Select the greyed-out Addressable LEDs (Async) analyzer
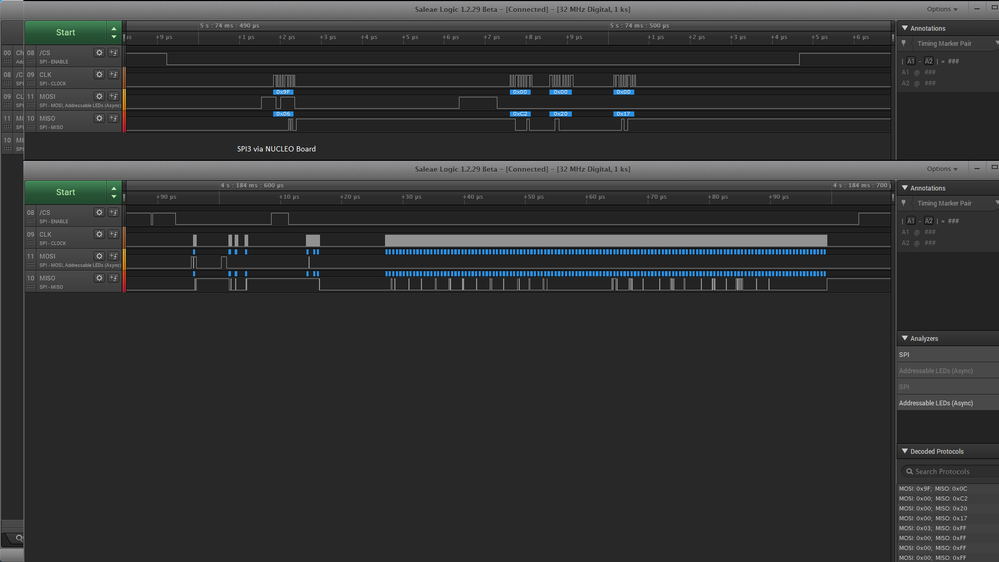 (948, 371)
